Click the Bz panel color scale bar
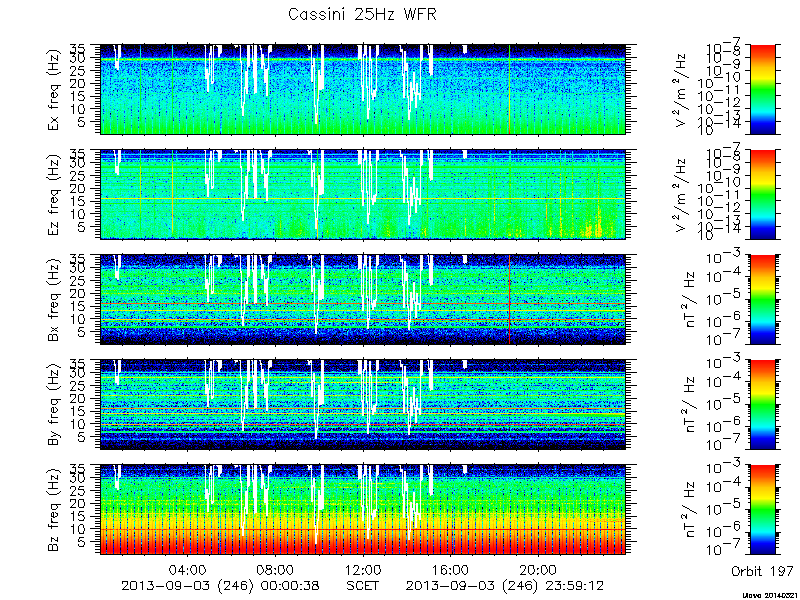The width and height of the screenshot is (800, 600). tap(762, 510)
